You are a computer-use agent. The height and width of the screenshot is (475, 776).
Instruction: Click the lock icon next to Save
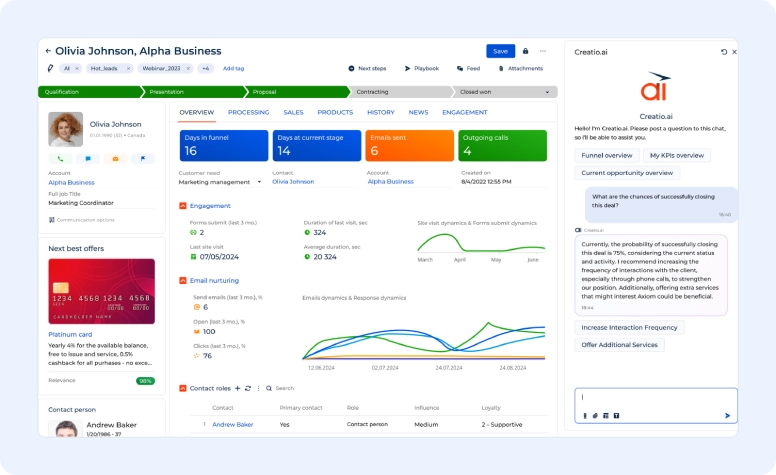pyautogui.click(x=526, y=51)
